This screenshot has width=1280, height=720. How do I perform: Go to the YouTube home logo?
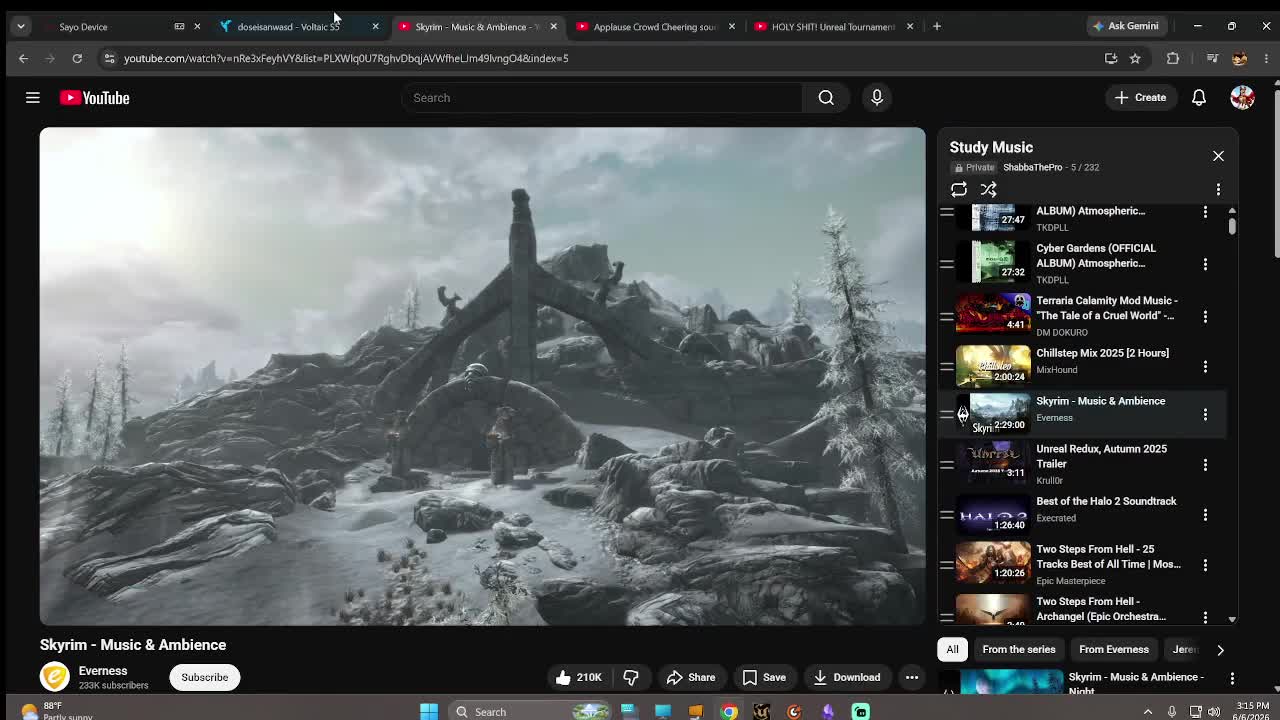pos(95,98)
